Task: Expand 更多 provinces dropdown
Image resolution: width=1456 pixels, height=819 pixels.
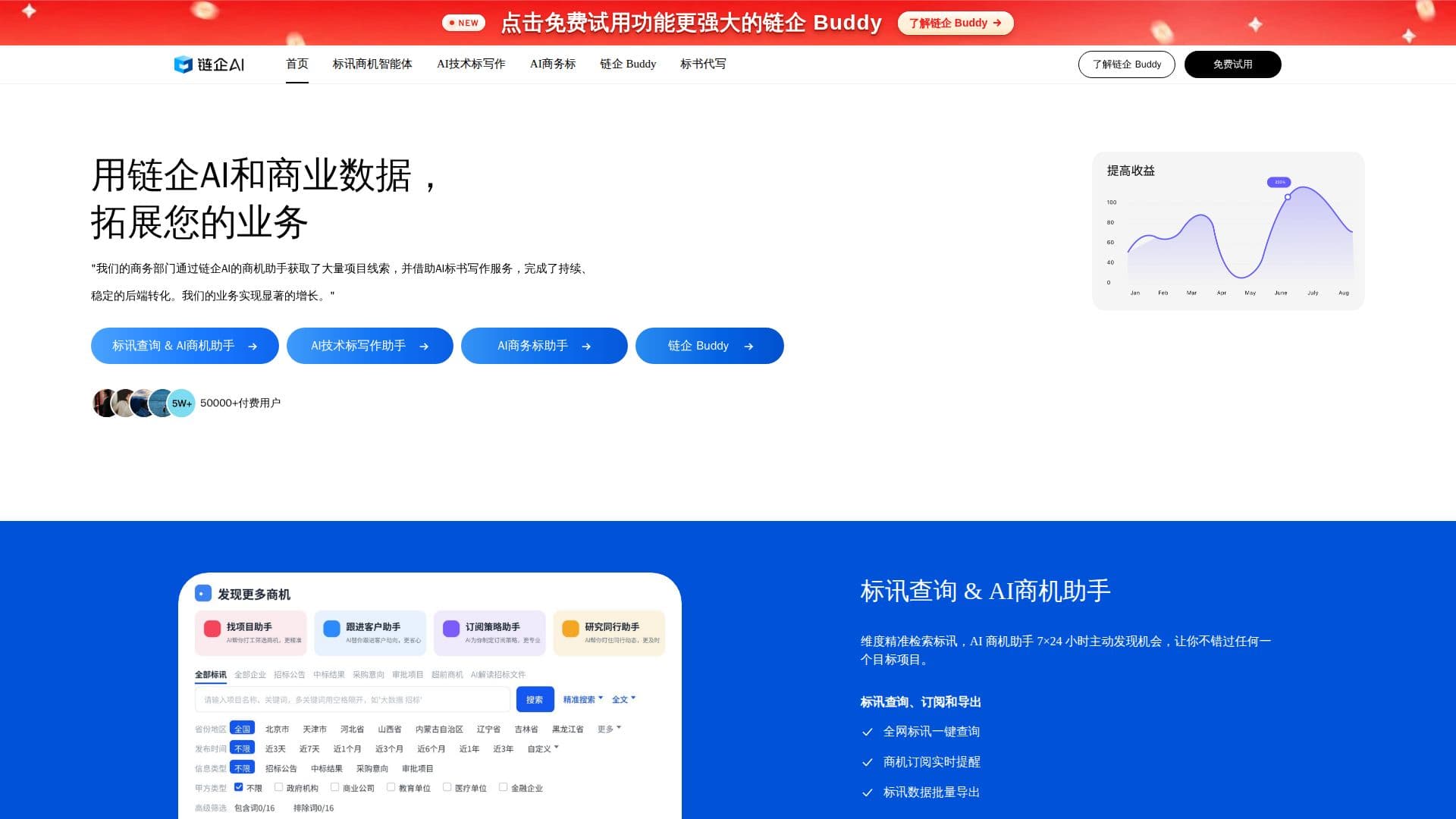Action: [x=609, y=729]
